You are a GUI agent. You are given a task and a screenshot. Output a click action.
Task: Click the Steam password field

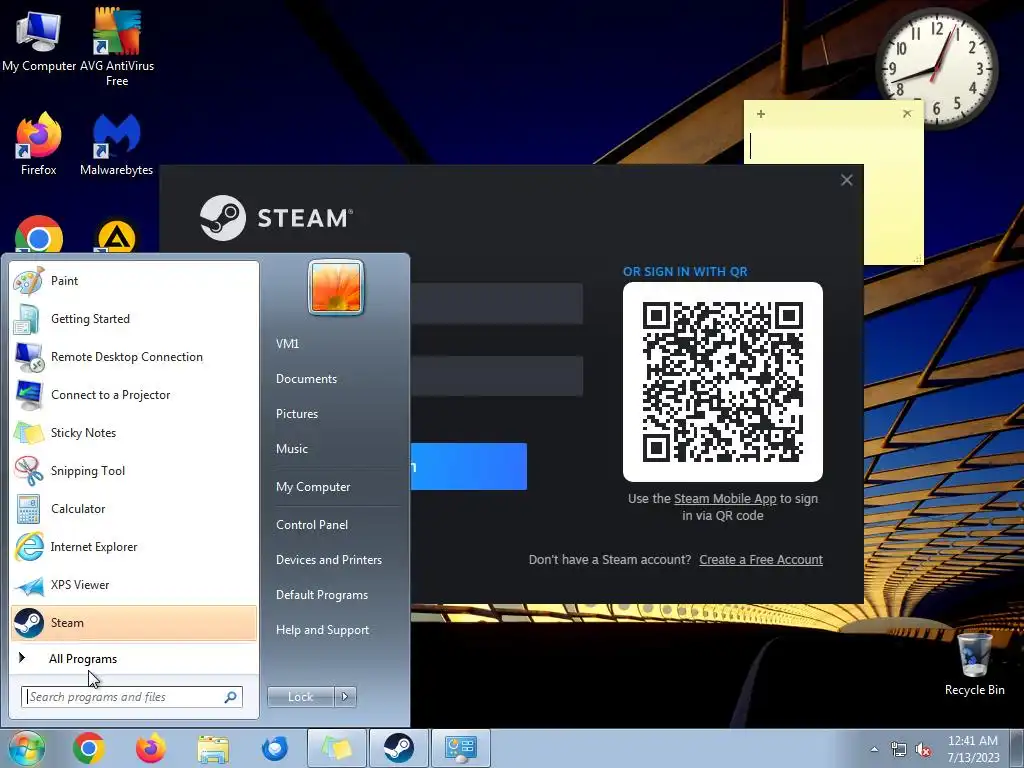496,376
